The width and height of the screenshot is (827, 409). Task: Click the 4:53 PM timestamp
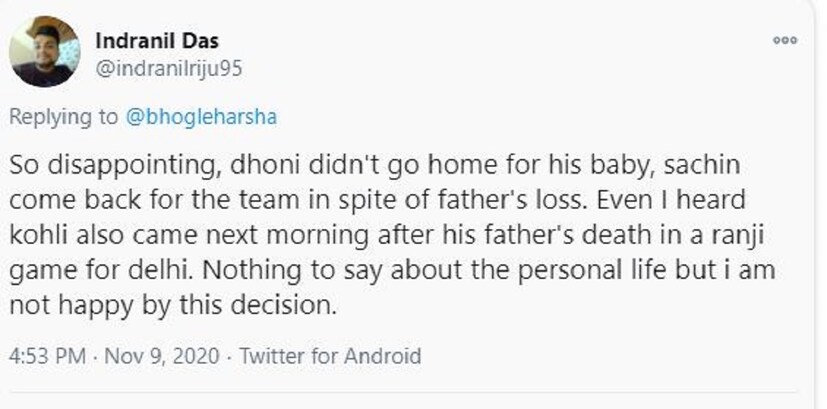[47, 356]
